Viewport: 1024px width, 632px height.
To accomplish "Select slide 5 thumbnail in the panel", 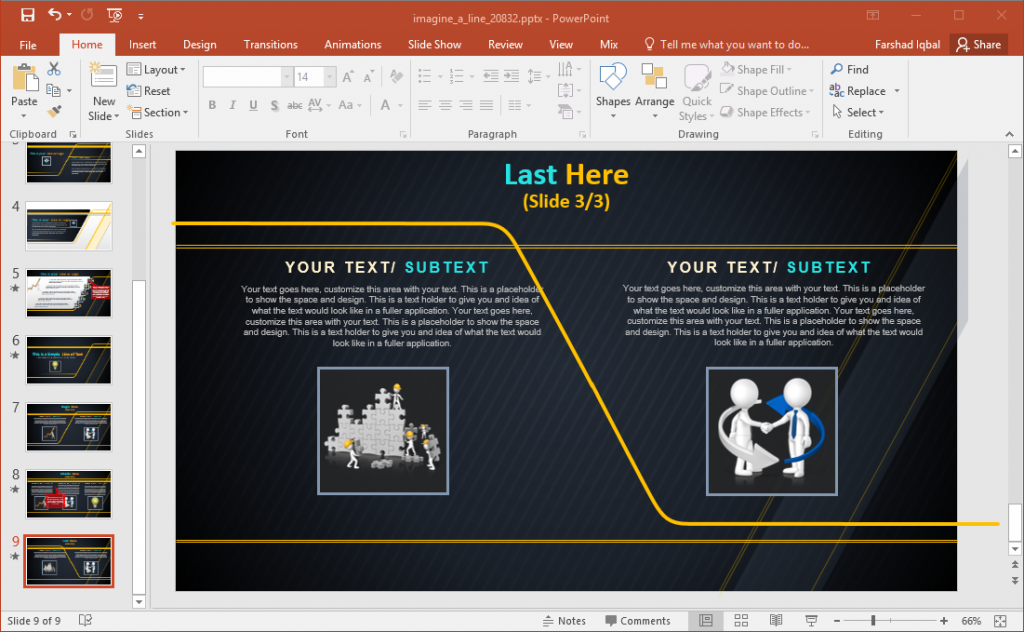I will [x=68, y=293].
